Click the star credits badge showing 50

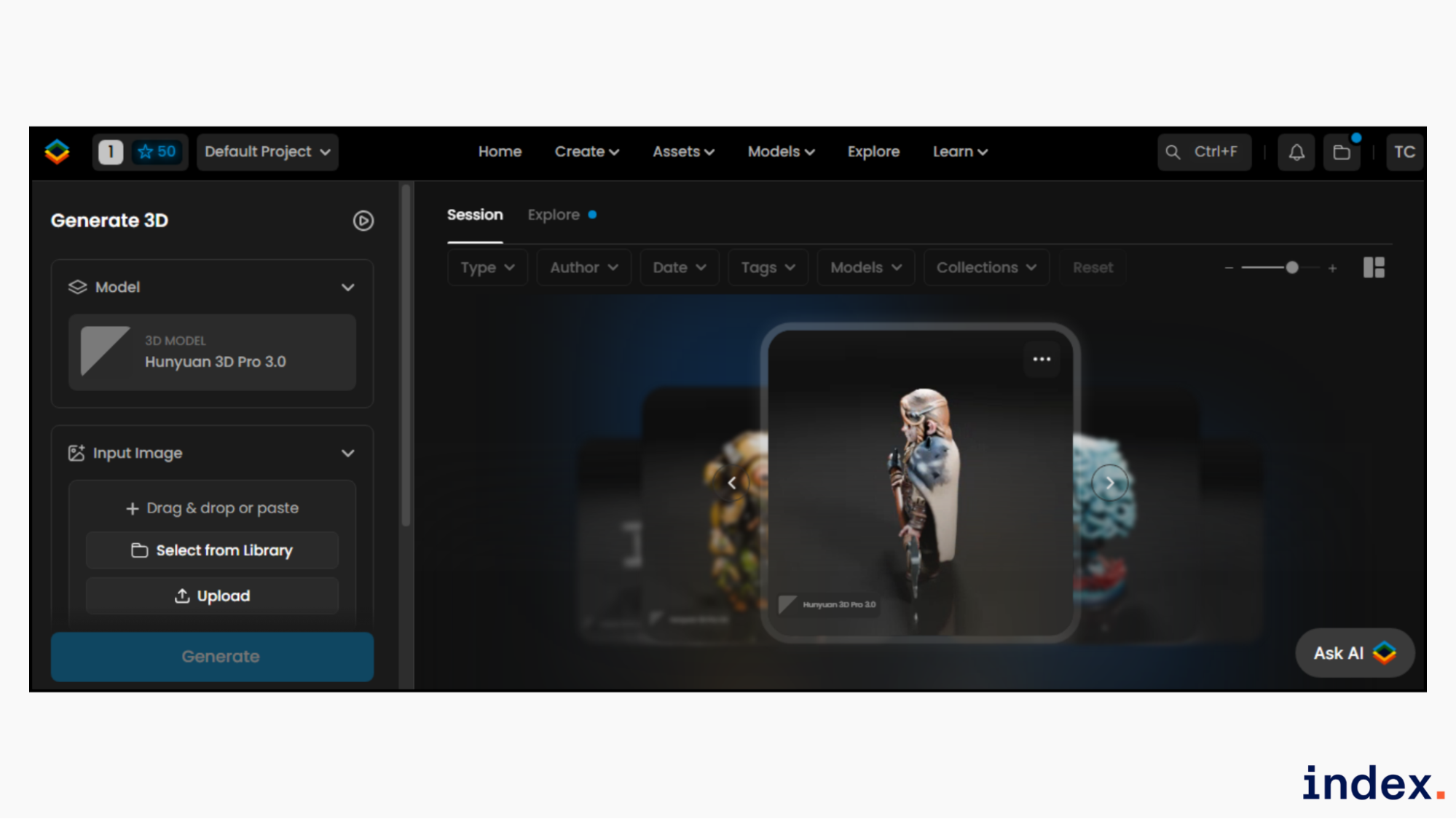pyautogui.click(x=157, y=151)
